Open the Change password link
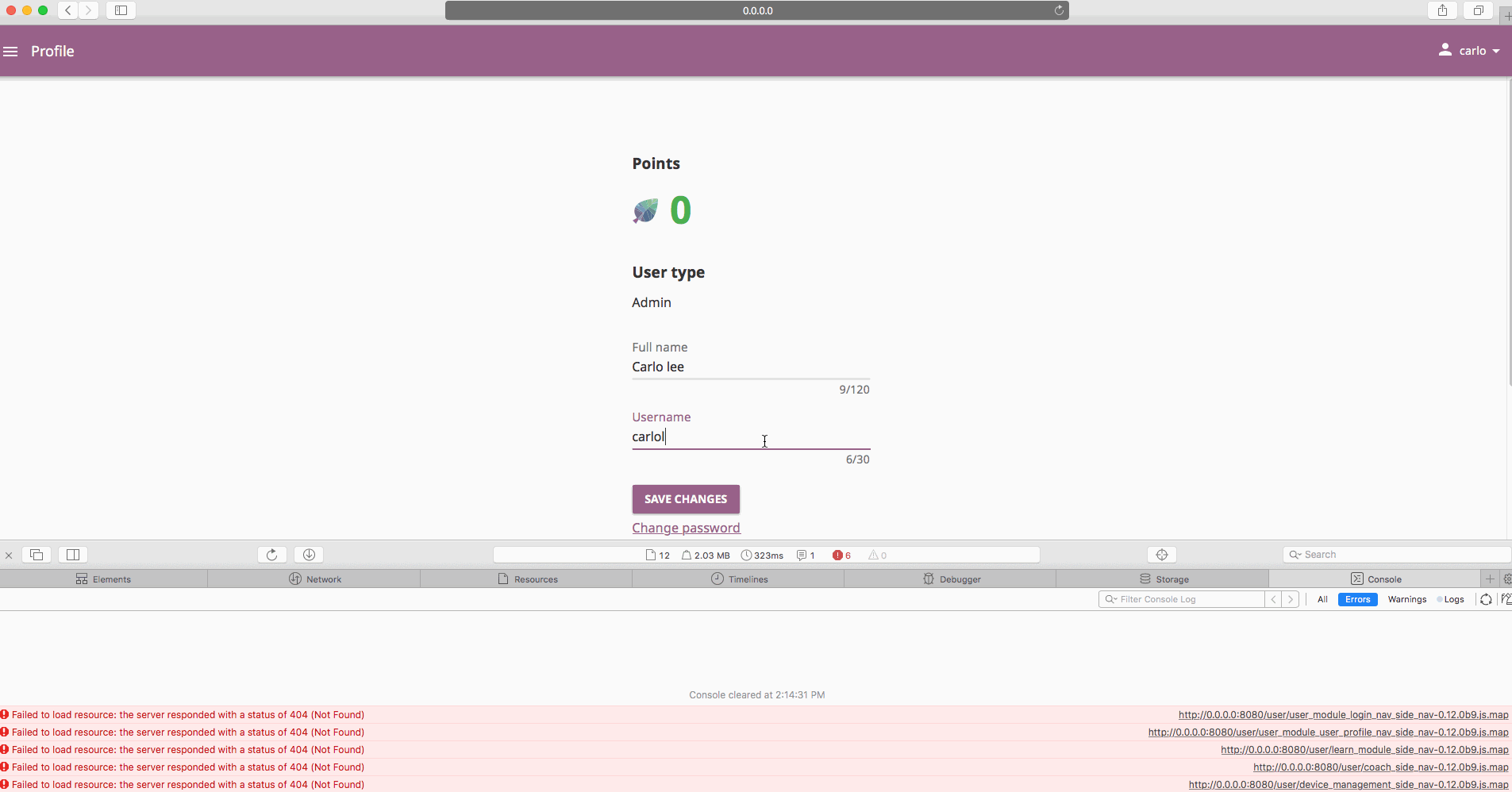Image resolution: width=1512 pixels, height=792 pixels. coord(686,528)
